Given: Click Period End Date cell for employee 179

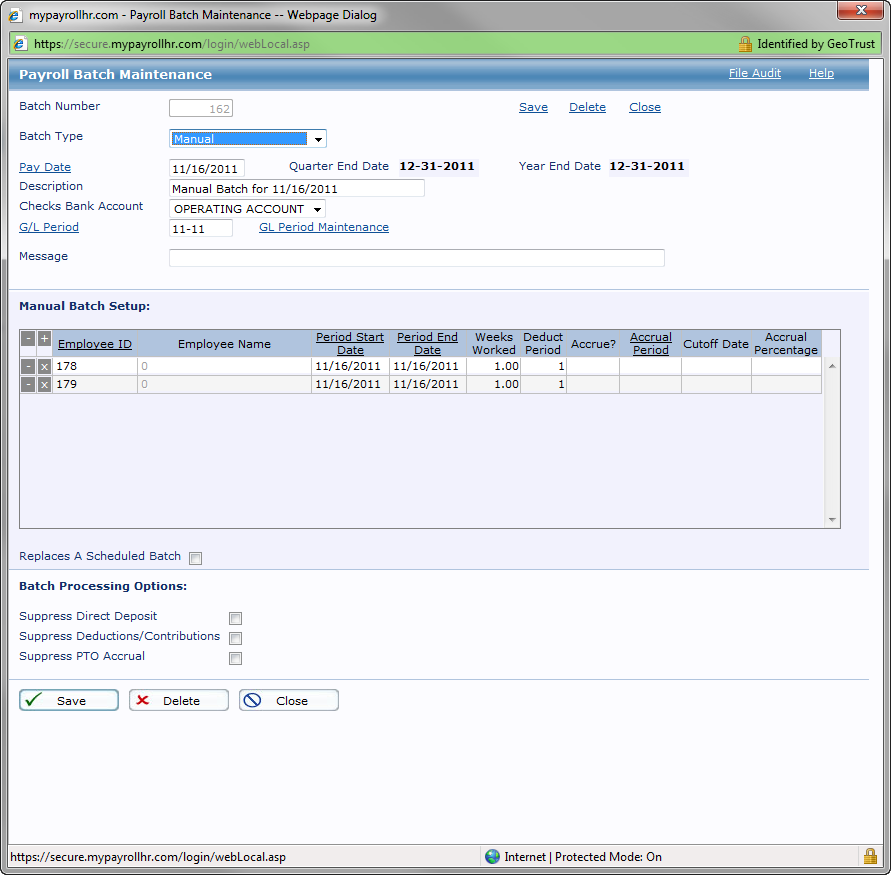Looking at the screenshot, I should click(427, 385).
